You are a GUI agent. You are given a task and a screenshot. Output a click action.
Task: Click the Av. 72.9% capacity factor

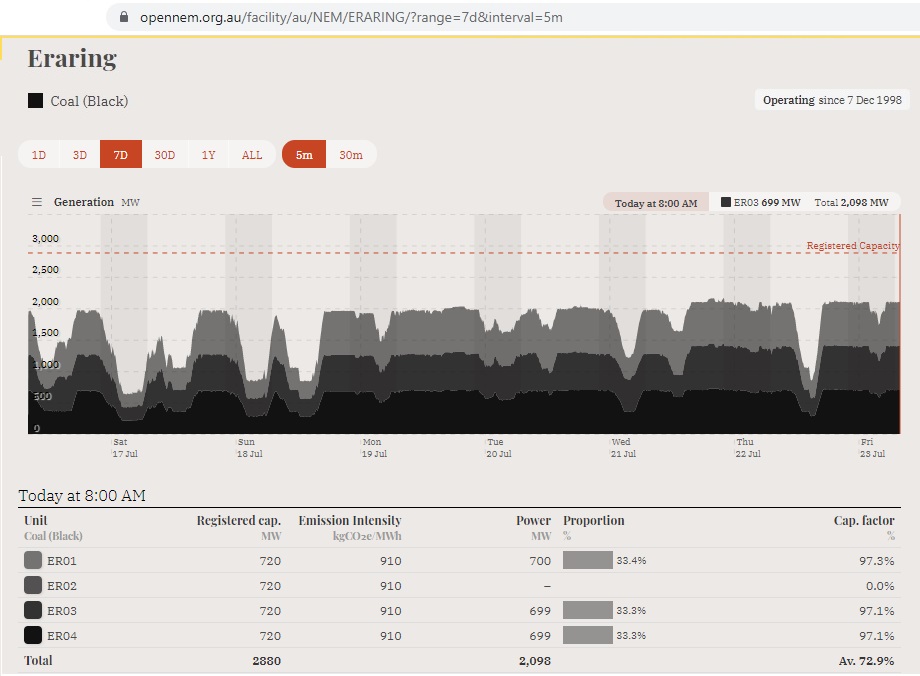point(867,661)
